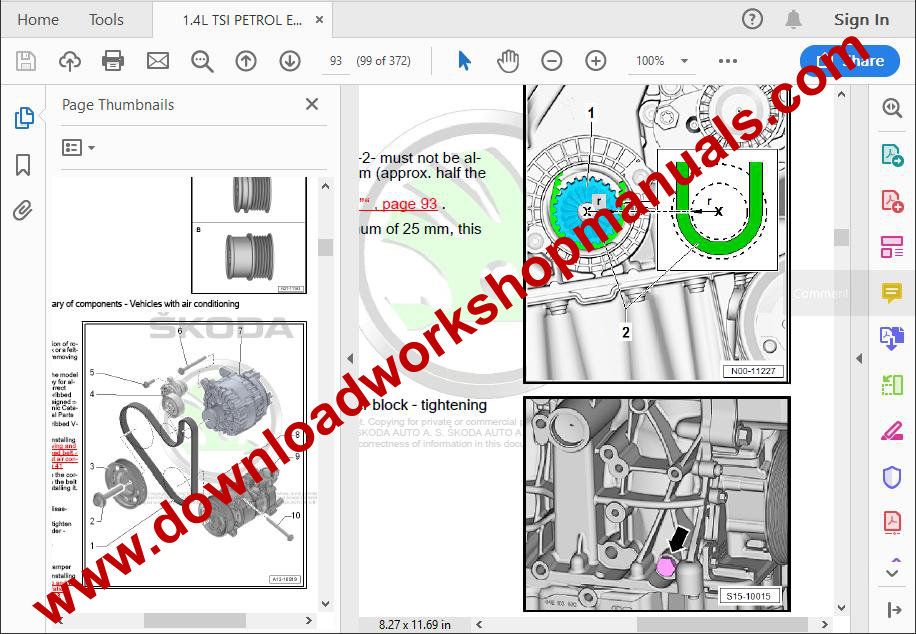The image size is (916, 634).
Task: Open the Comment tool
Action: pyautogui.click(x=892, y=293)
